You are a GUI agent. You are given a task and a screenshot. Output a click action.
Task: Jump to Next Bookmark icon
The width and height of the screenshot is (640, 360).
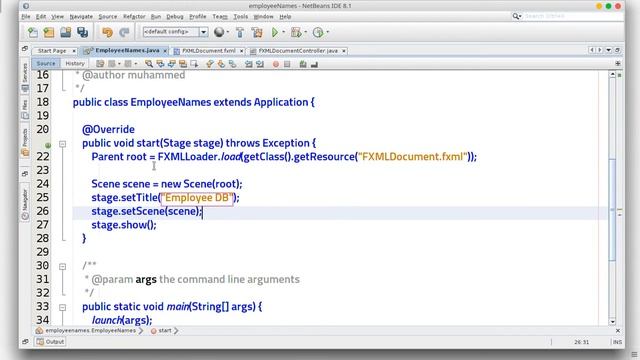[x=221, y=64]
